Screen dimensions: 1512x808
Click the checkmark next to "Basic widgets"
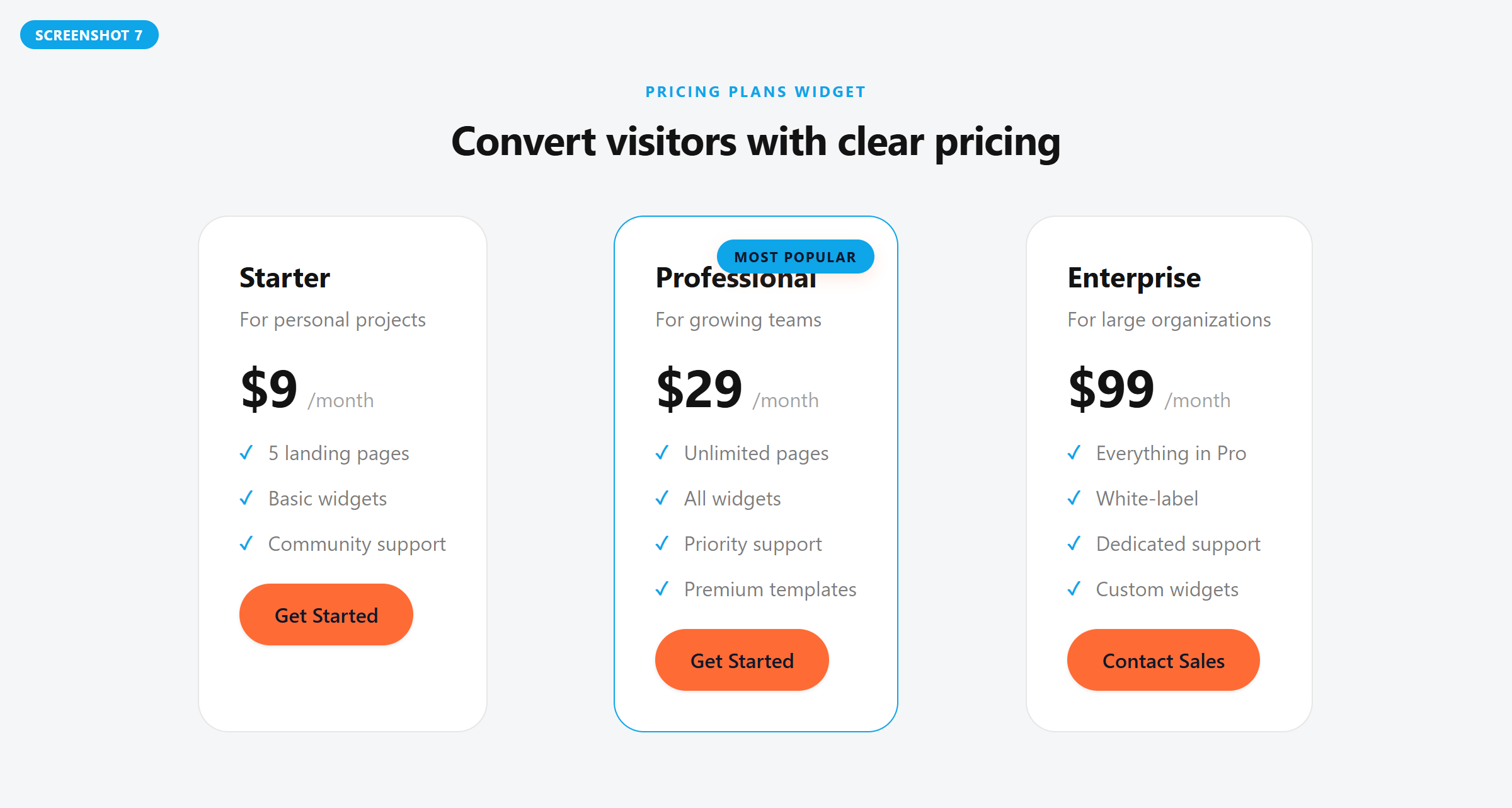coord(246,498)
